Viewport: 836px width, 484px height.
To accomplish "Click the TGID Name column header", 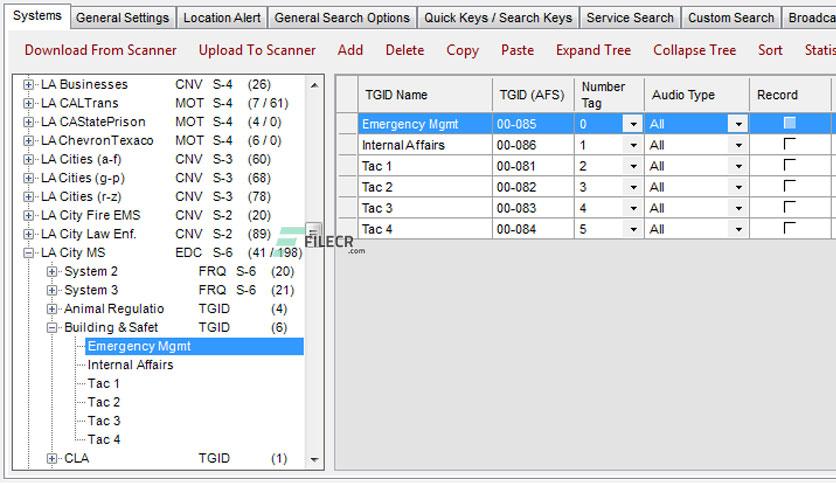I will click(425, 95).
